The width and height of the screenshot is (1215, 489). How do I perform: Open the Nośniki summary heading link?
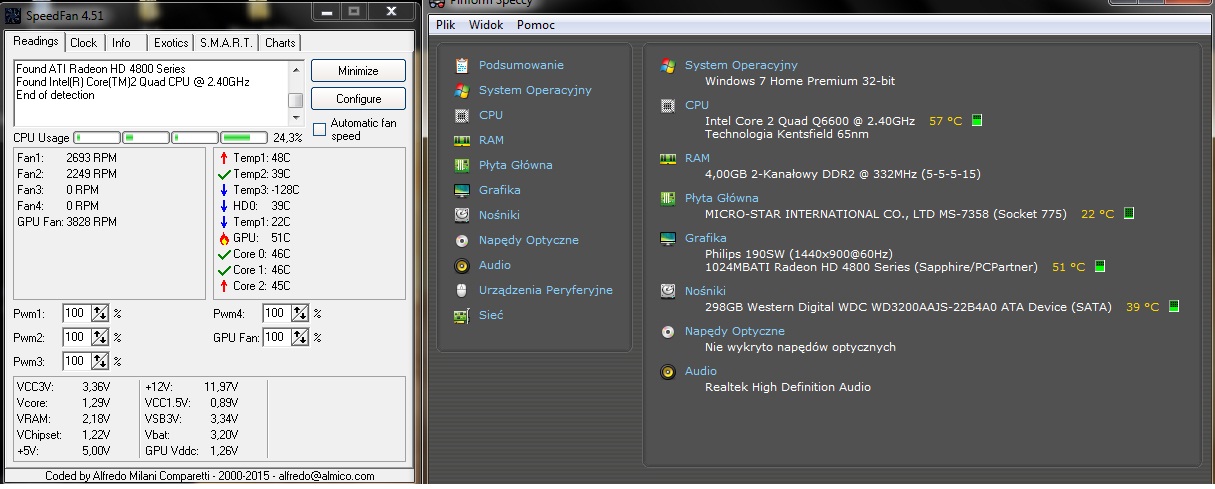[x=706, y=291]
